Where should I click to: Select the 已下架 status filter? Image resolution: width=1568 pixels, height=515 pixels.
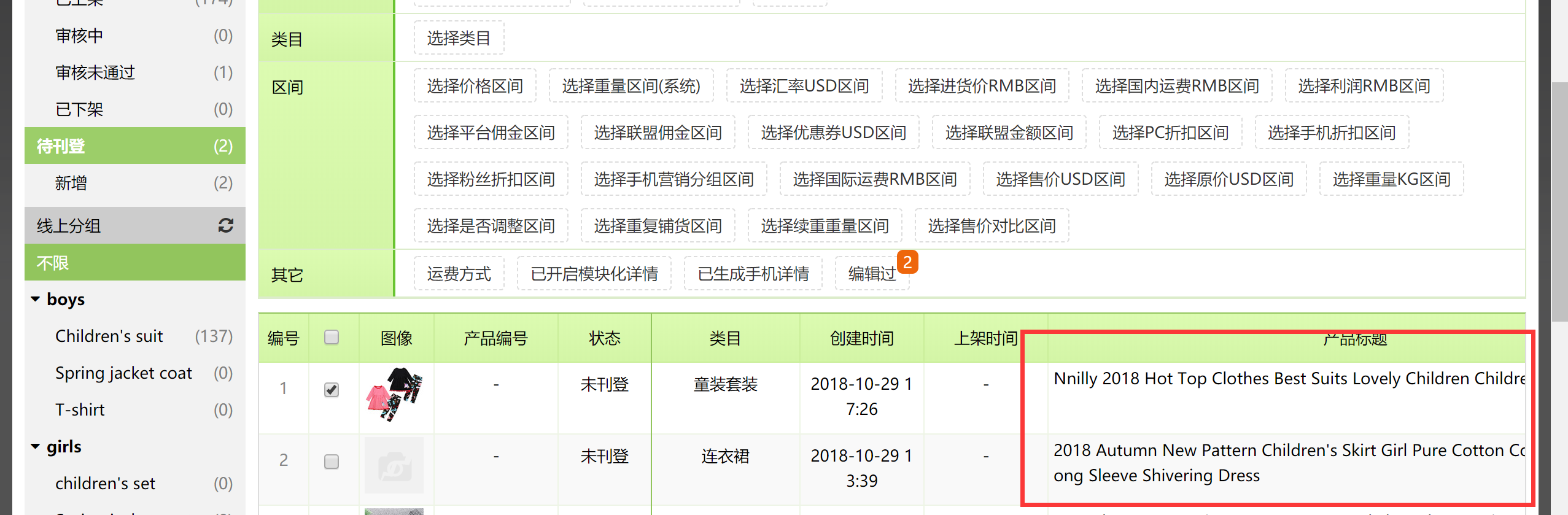click(135, 109)
